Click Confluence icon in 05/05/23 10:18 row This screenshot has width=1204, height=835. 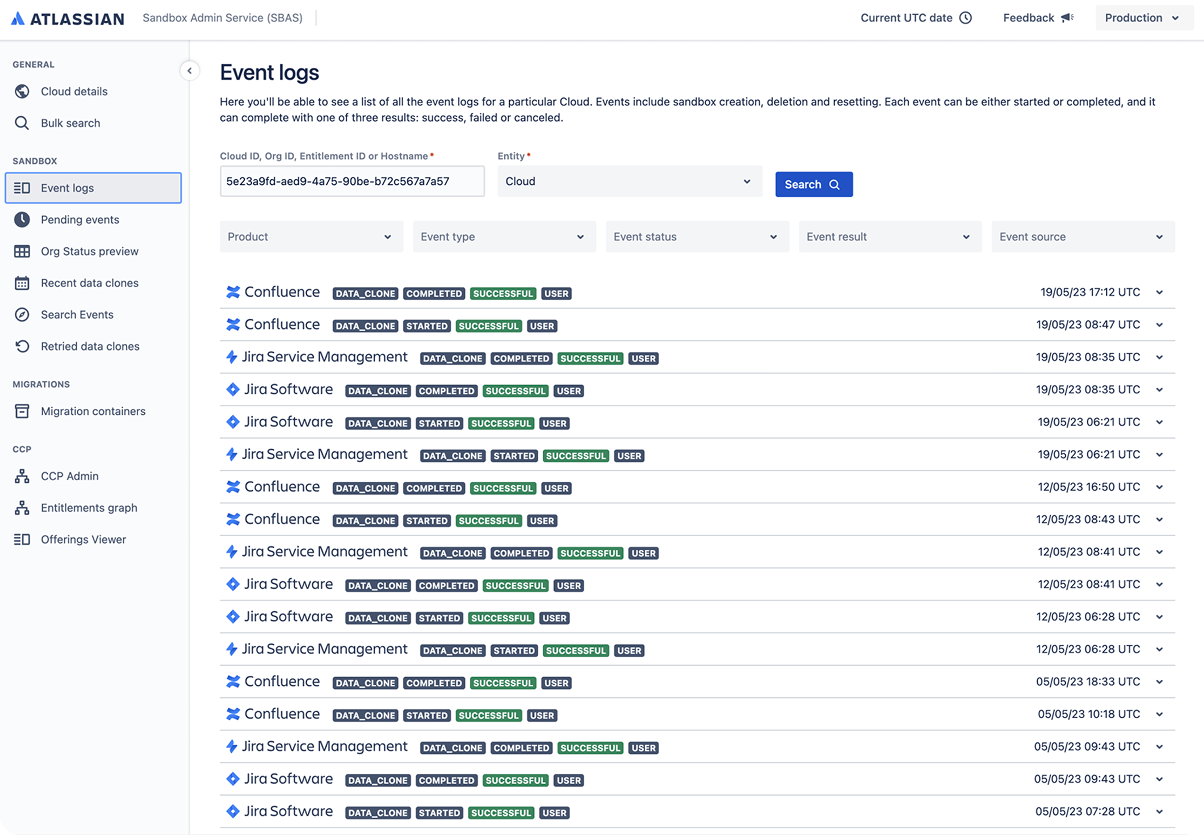233,714
